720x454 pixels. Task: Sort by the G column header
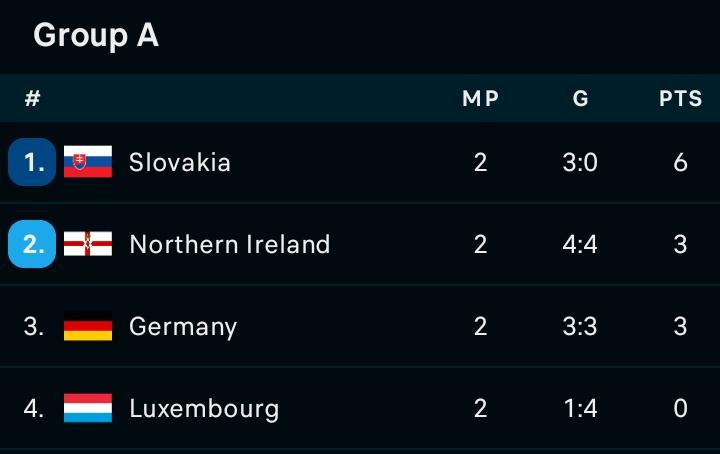pos(580,98)
